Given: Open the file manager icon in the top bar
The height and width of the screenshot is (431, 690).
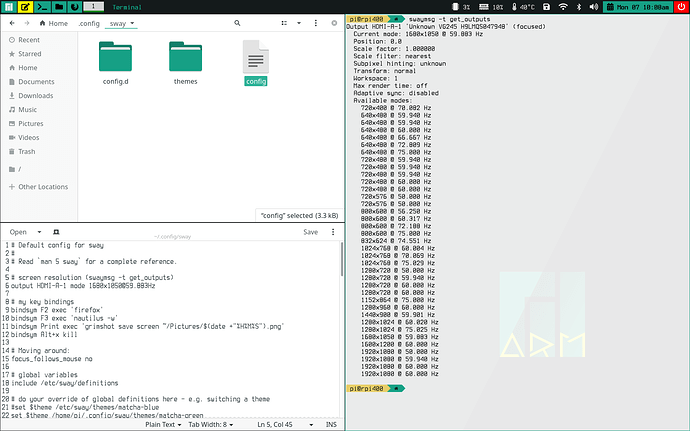Looking at the screenshot, I should (59, 7).
